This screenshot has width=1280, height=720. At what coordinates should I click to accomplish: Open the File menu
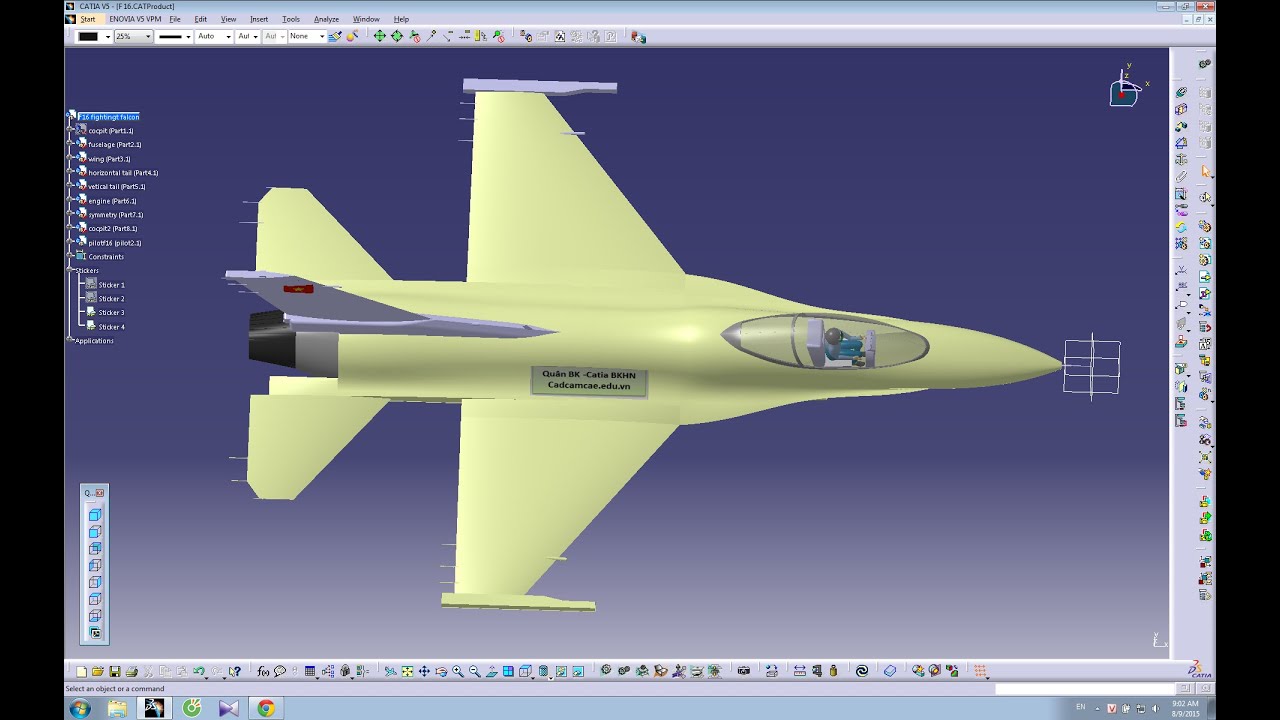point(175,19)
